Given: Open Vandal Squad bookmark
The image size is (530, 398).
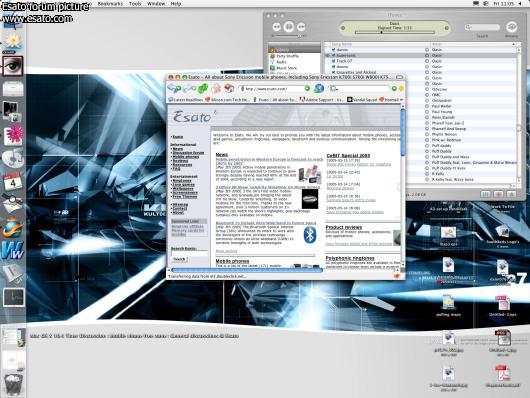Looking at the screenshot, I should point(363,100).
